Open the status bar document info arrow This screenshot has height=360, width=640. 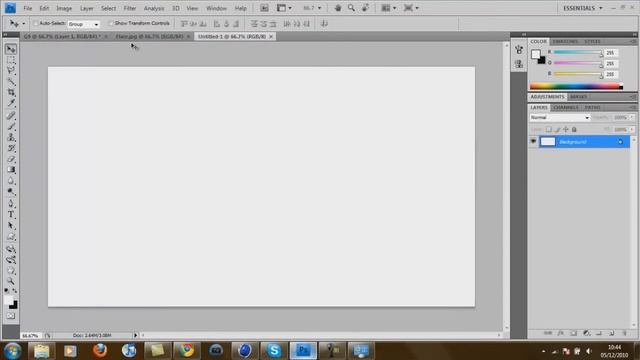coord(136,335)
